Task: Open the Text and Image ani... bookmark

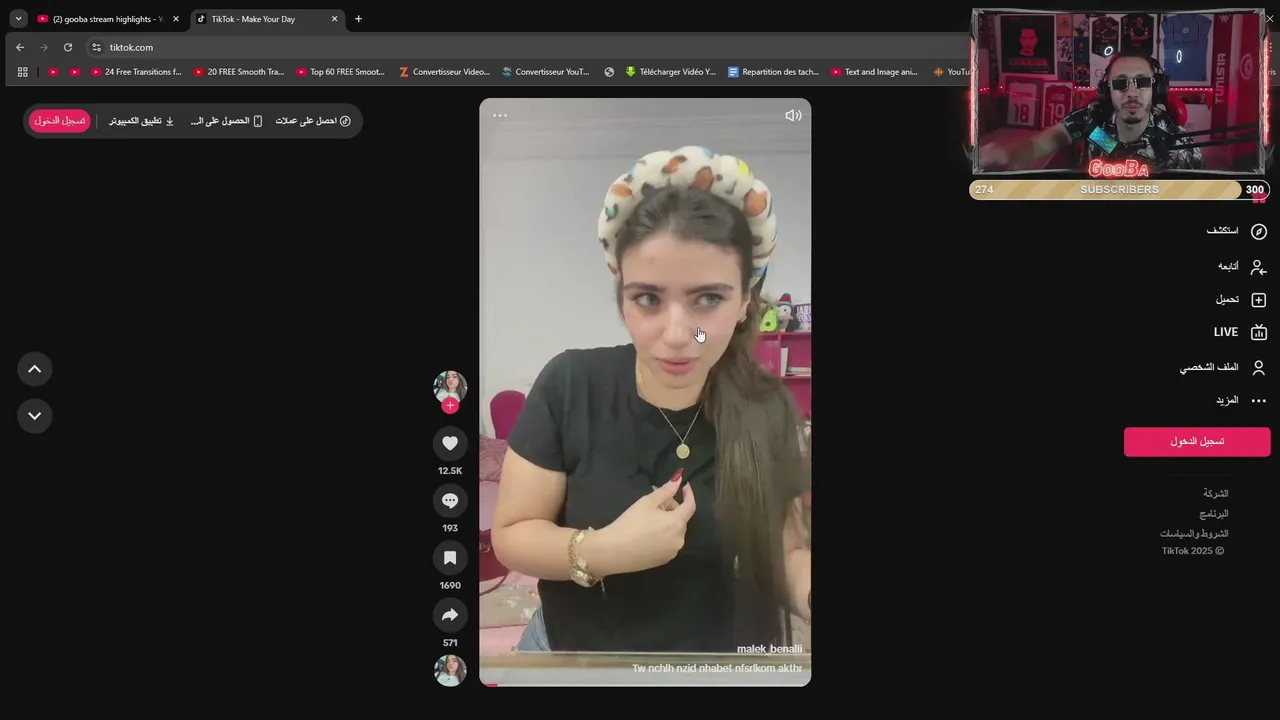Action: 874,72
